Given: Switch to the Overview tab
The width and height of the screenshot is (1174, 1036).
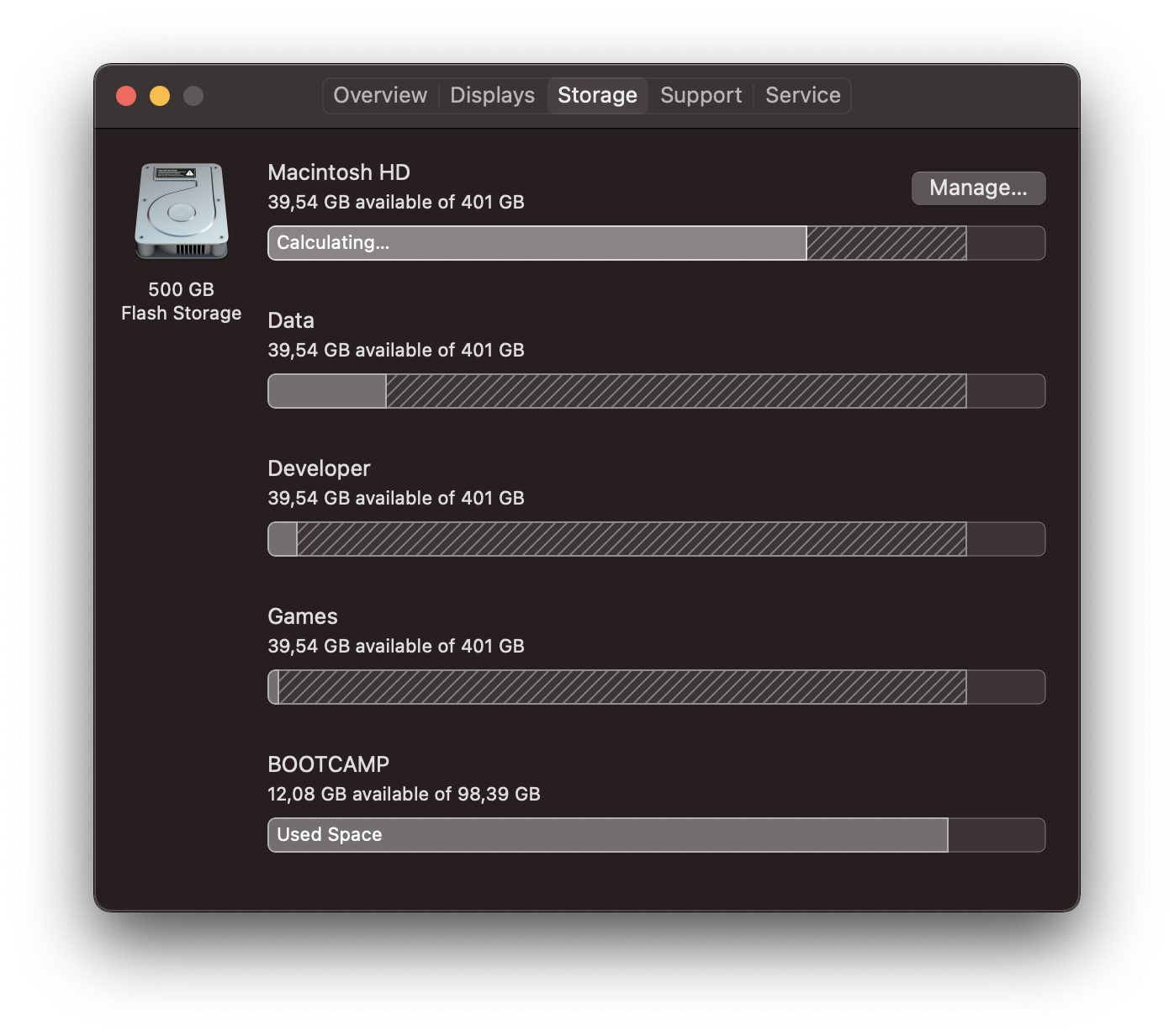Looking at the screenshot, I should click(380, 95).
